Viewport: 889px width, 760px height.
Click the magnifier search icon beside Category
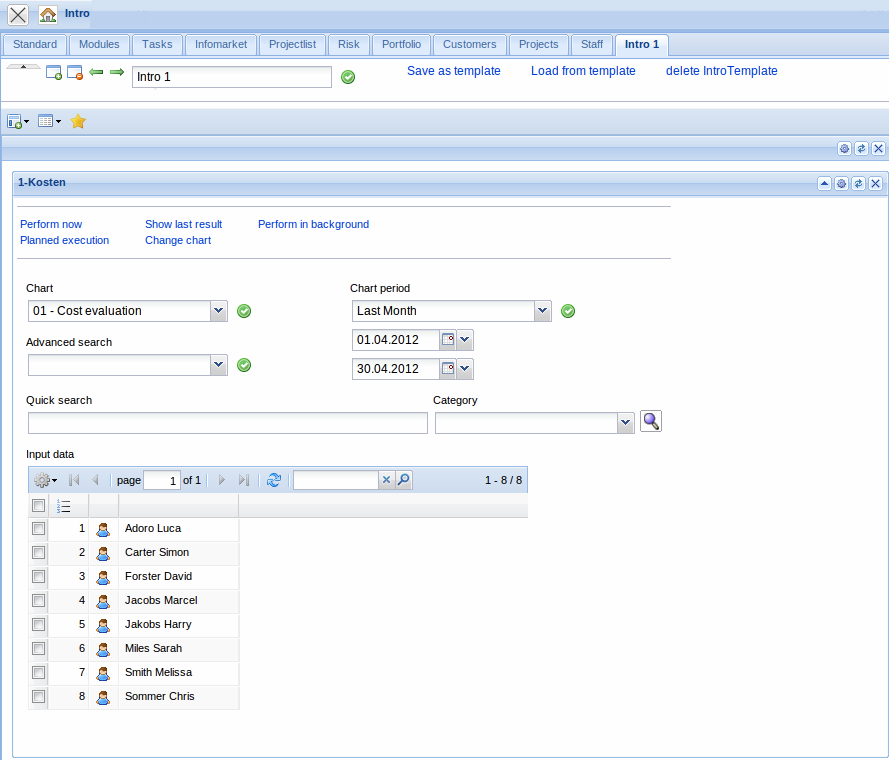pos(651,422)
